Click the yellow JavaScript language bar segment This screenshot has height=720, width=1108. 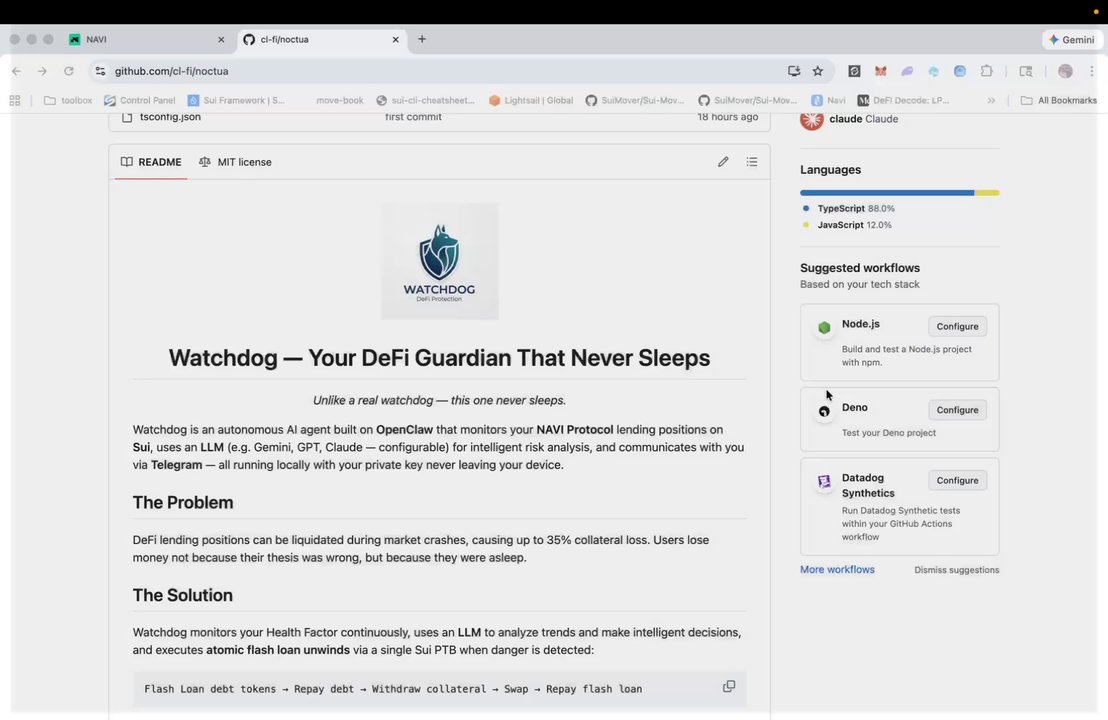[x=987, y=192]
